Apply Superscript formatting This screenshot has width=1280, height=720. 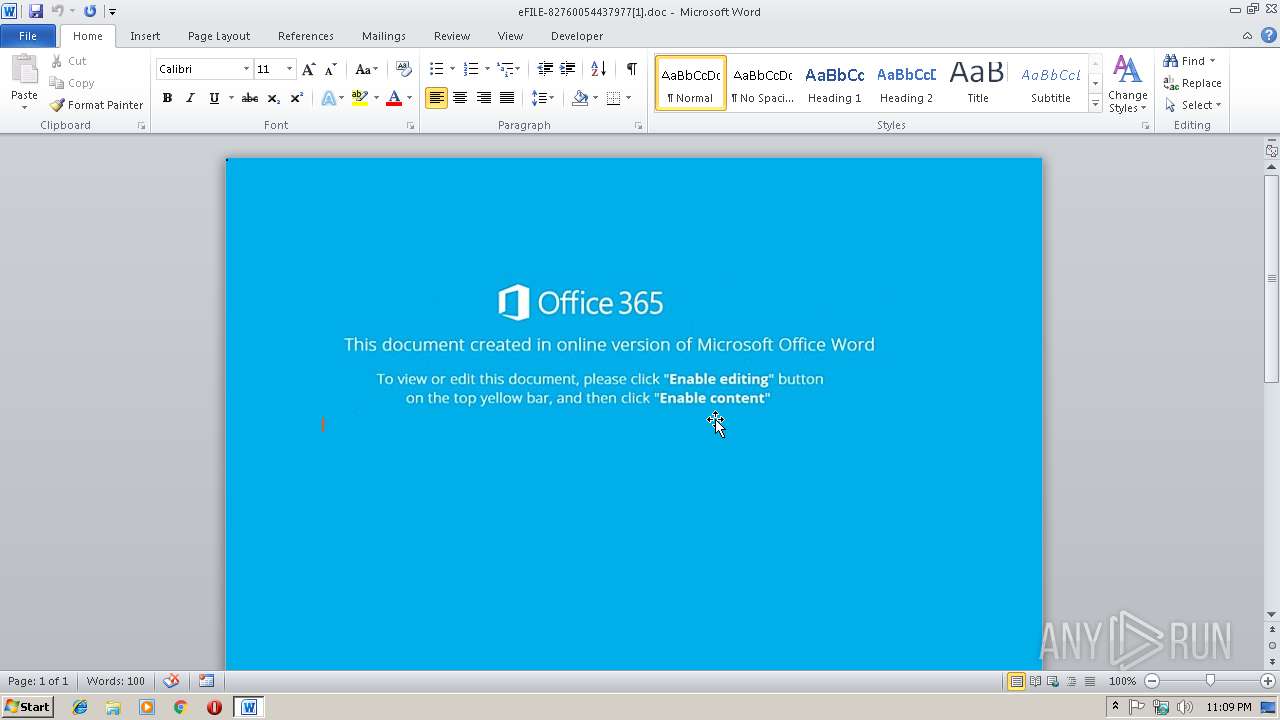296,98
